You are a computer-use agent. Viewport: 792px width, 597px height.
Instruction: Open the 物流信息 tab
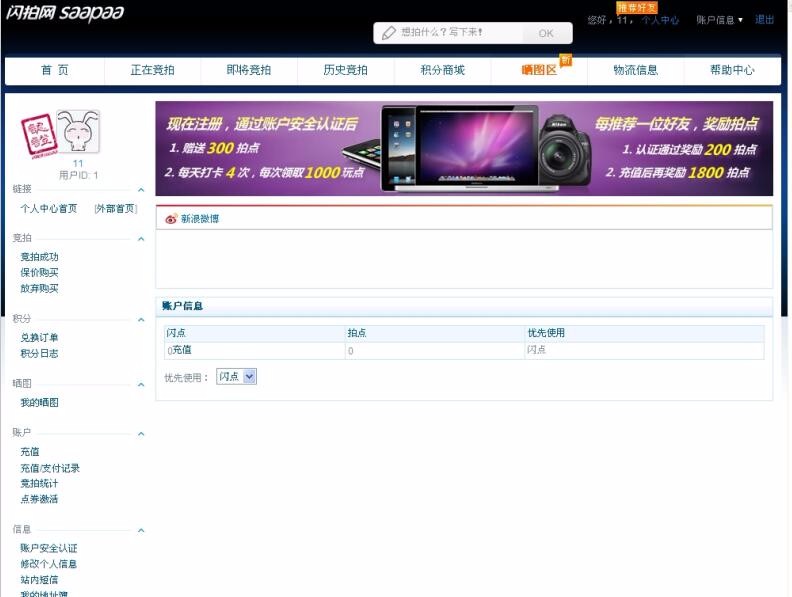635,70
